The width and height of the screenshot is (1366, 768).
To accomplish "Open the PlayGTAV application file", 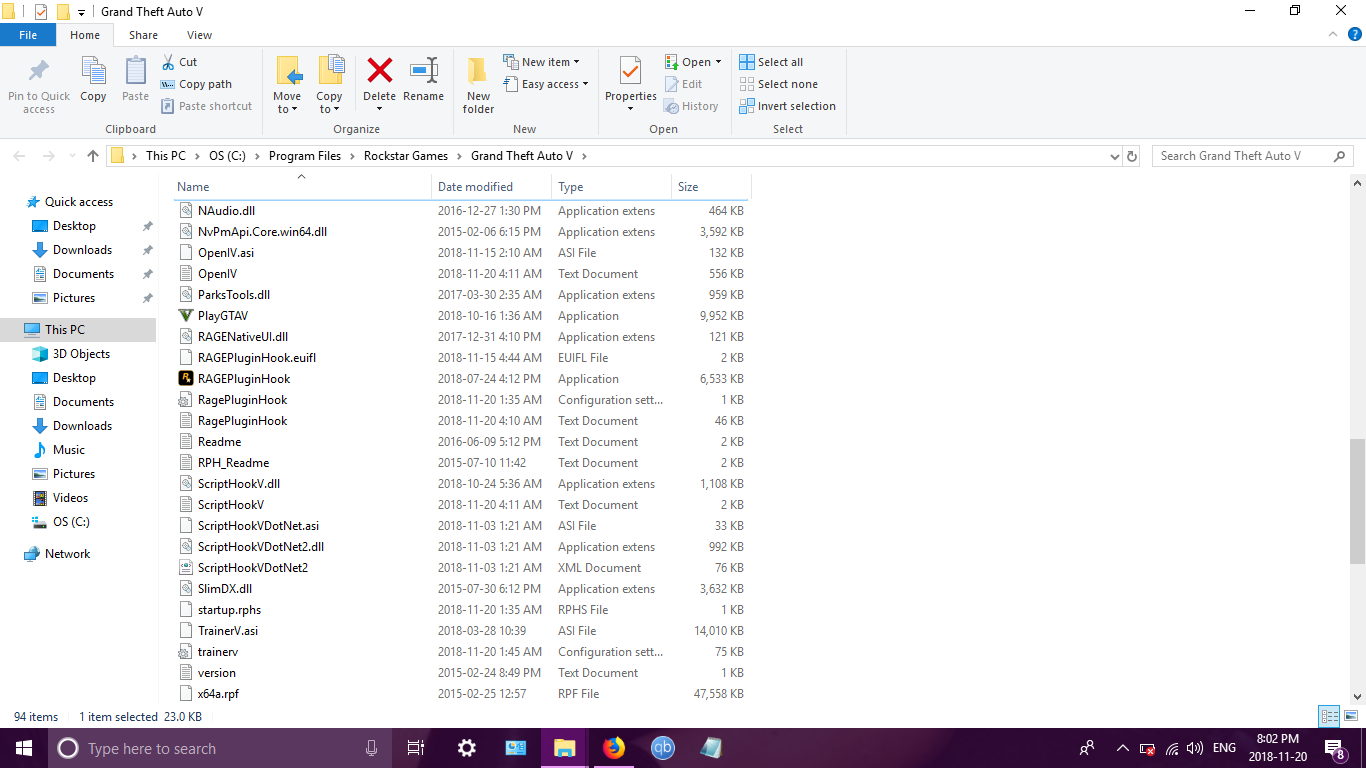I will coord(223,316).
